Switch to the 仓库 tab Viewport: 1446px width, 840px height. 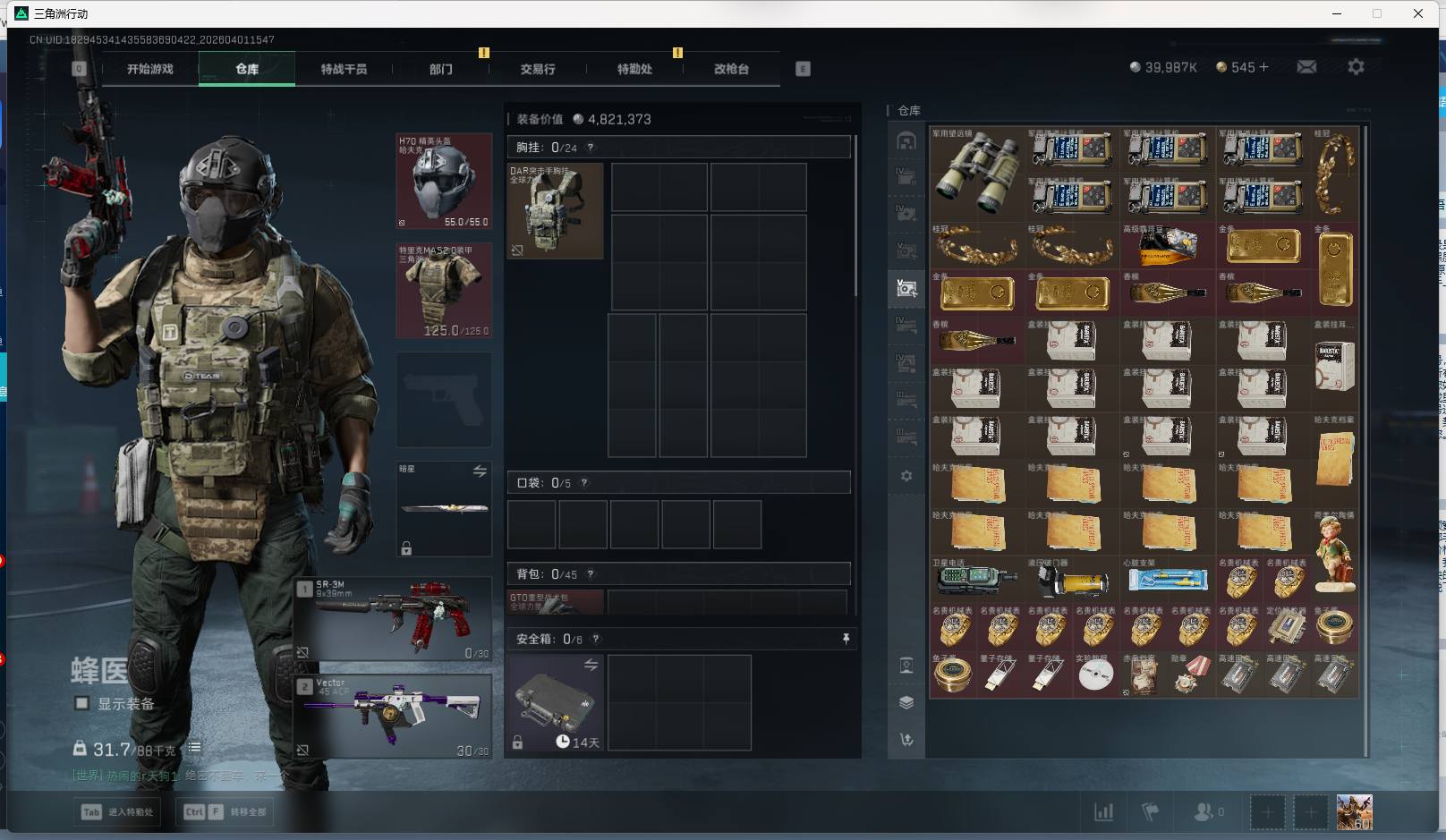(x=247, y=69)
